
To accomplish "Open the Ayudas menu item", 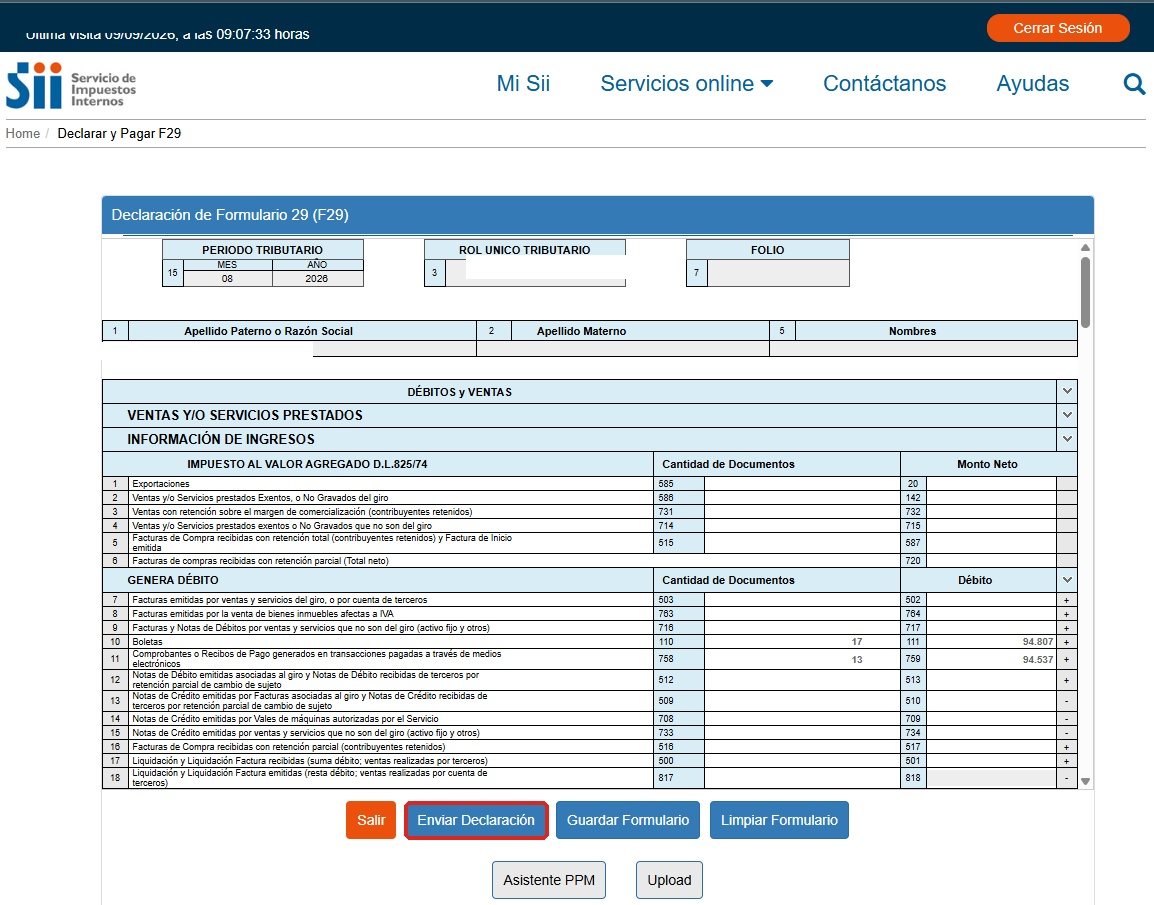I will (1033, 84).
